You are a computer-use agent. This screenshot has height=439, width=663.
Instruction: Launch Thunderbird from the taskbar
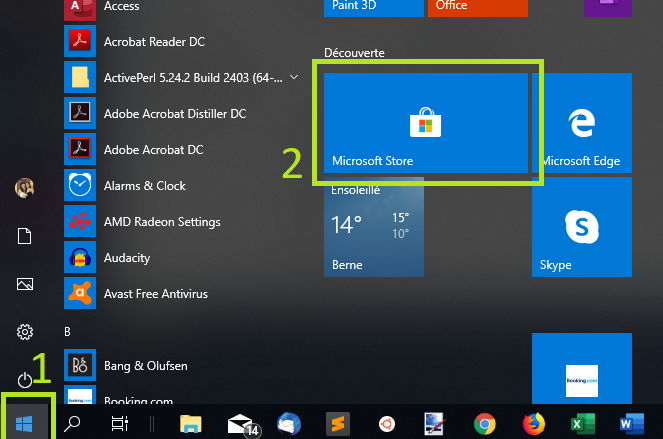289,424
